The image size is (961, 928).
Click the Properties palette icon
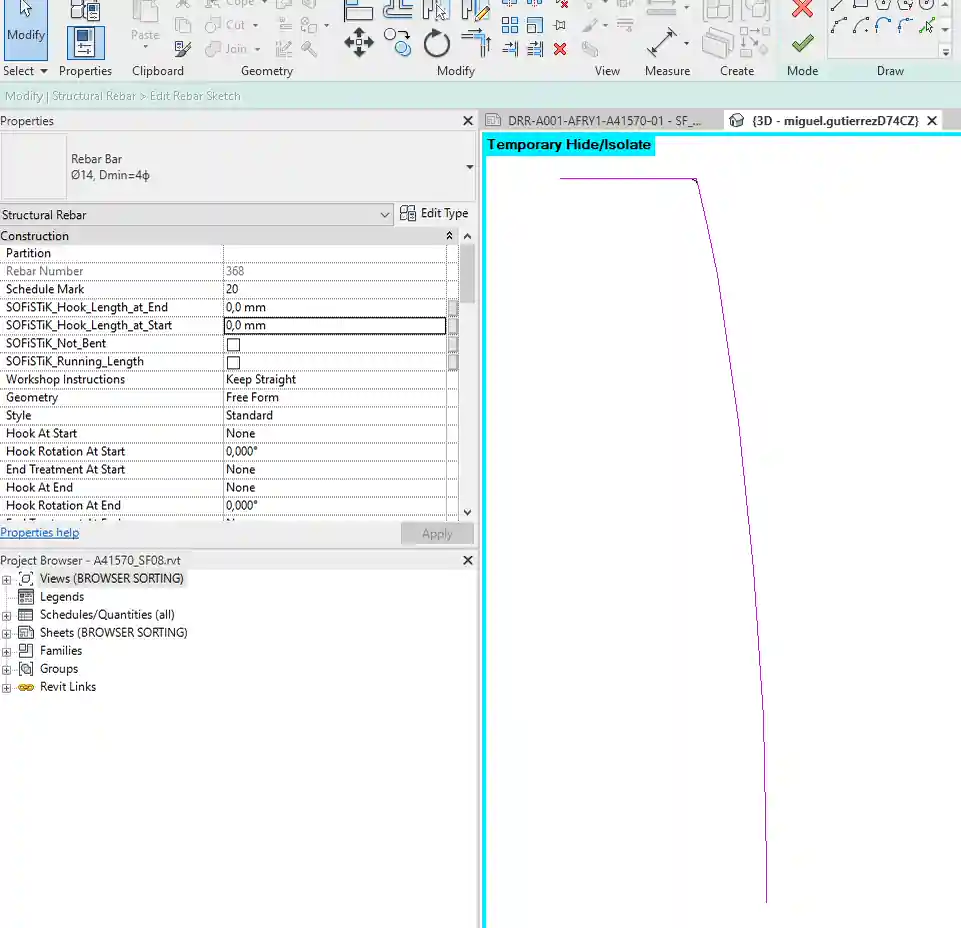coord(85,43)
